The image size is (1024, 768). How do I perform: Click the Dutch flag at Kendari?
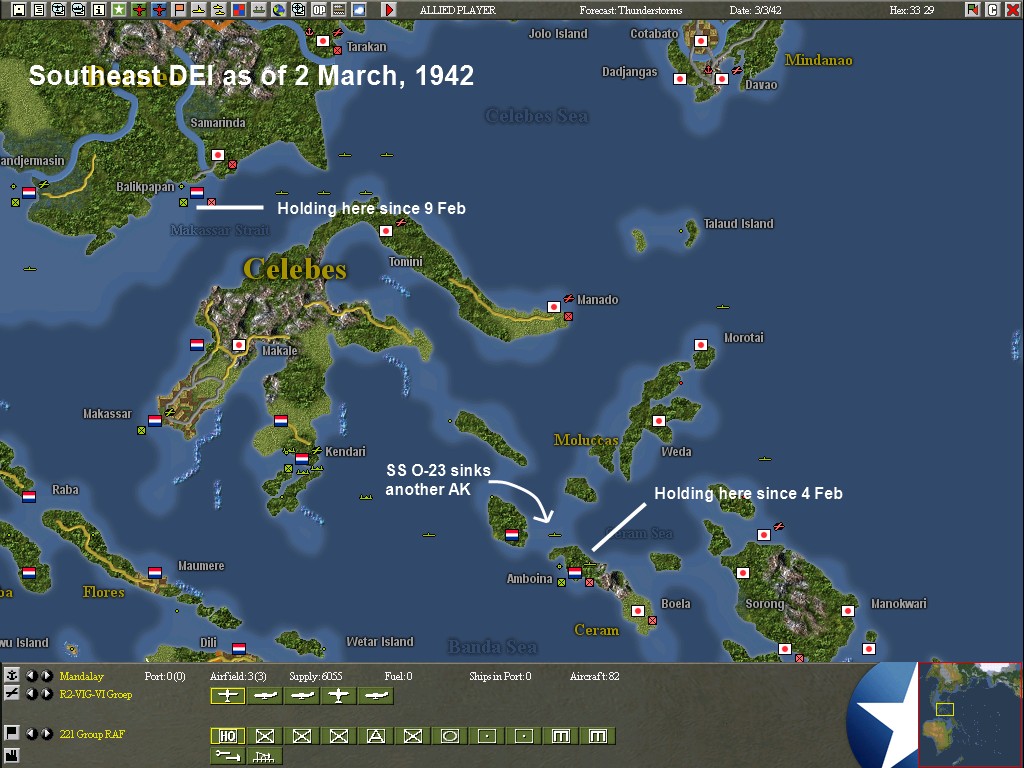[302, 458]
